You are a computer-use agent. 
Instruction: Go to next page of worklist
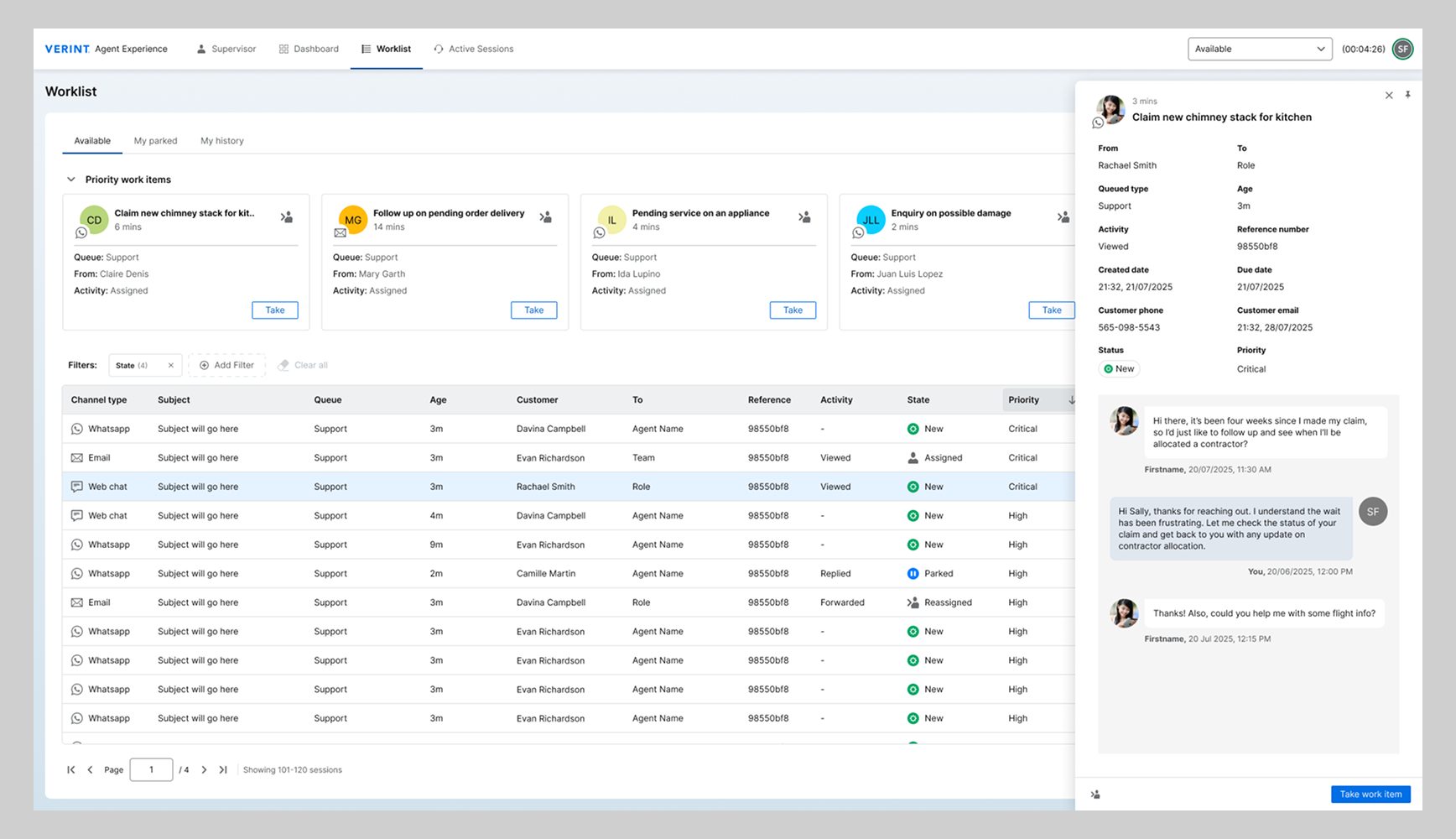204,770
